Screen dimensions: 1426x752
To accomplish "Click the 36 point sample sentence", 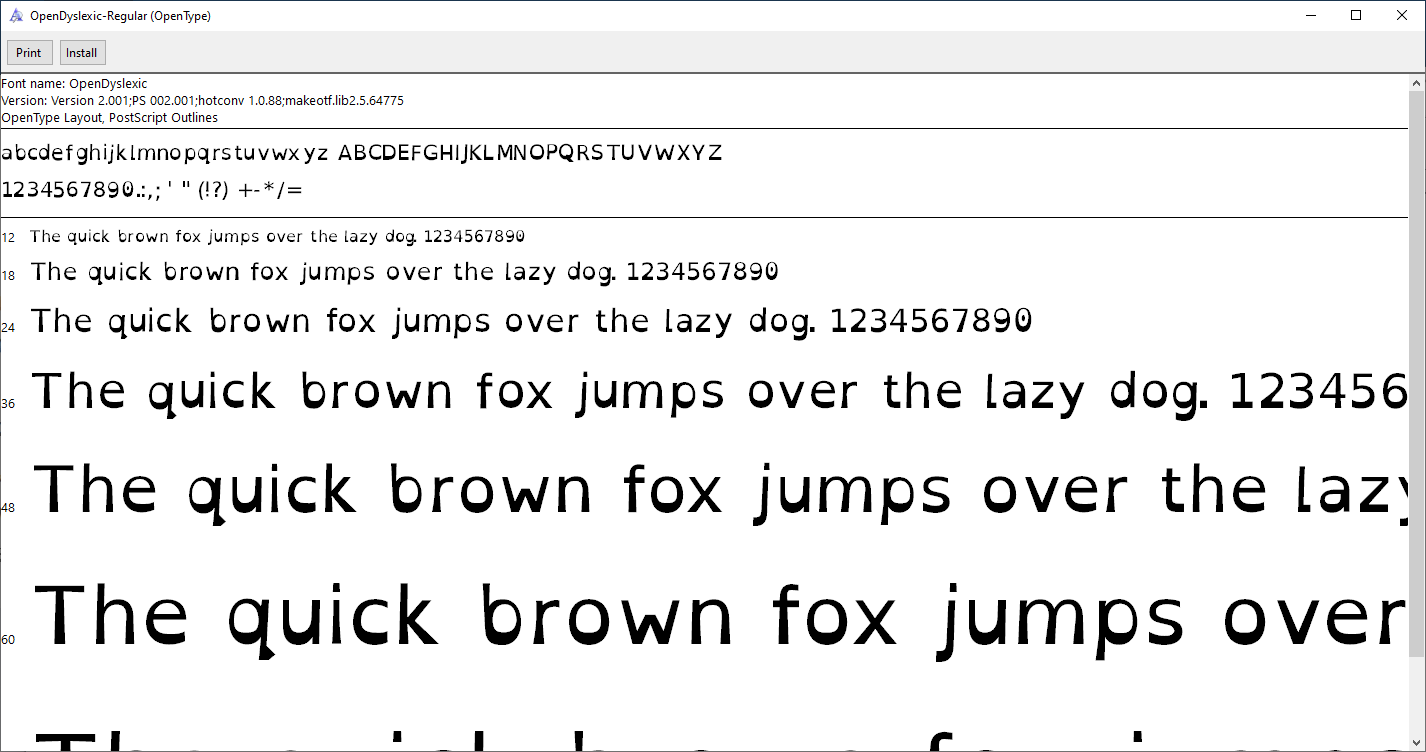I will pyautogui.click(x=720, y=393).
